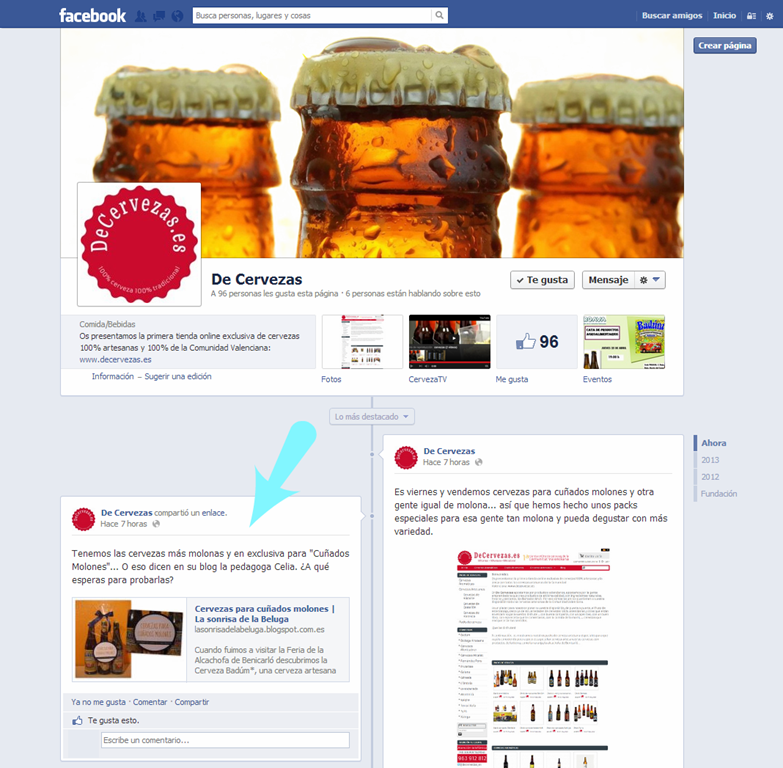Click Comentar on the left post
Image resolution: width=783 pixels, height=768 pixels.
150,702
